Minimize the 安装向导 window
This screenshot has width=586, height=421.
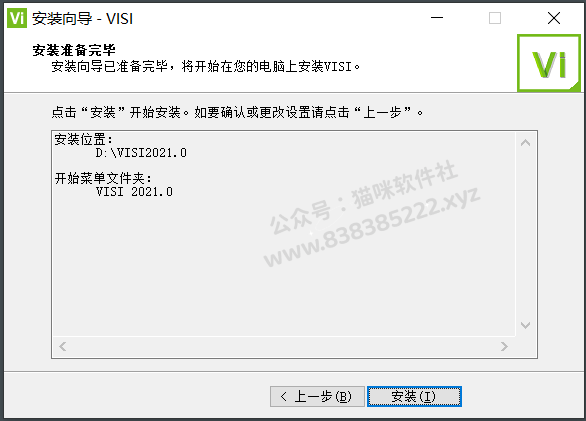pos(437,18)
